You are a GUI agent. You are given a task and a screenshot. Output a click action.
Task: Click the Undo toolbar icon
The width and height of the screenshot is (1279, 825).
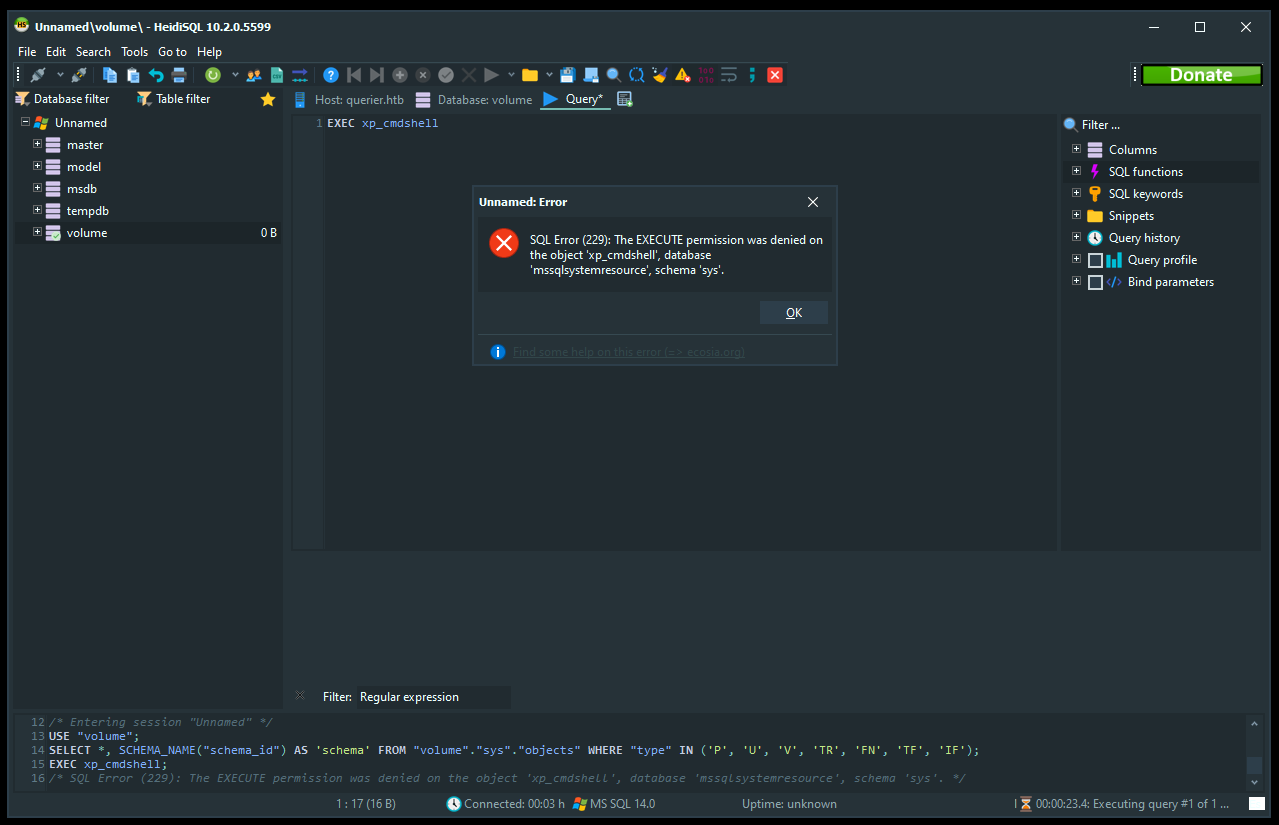coord(156,75)
